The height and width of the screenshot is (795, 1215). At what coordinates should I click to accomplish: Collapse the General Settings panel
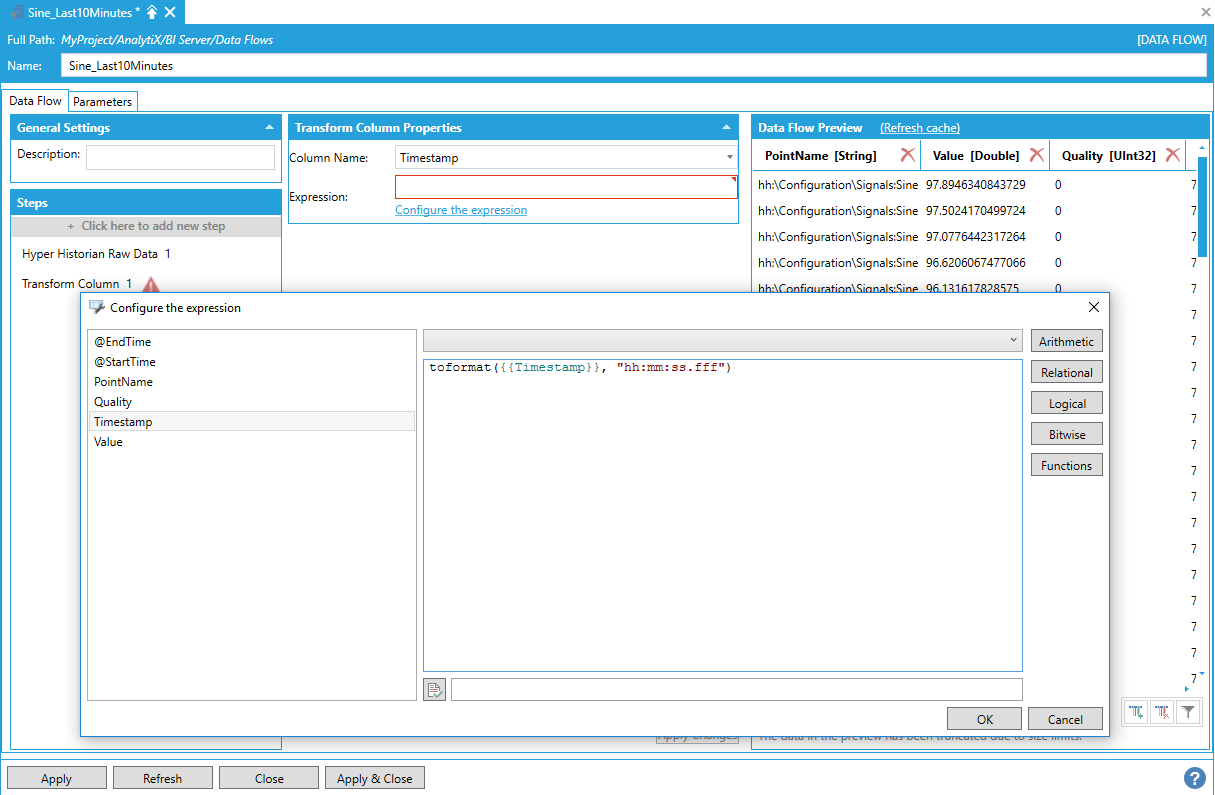point(269,128)
